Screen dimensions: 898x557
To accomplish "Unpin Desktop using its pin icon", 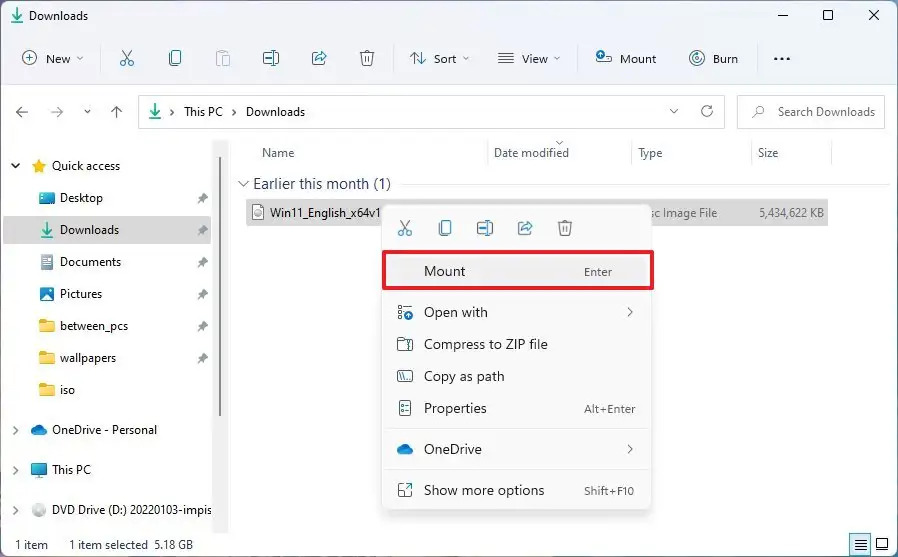I will [x=202, y=199].
